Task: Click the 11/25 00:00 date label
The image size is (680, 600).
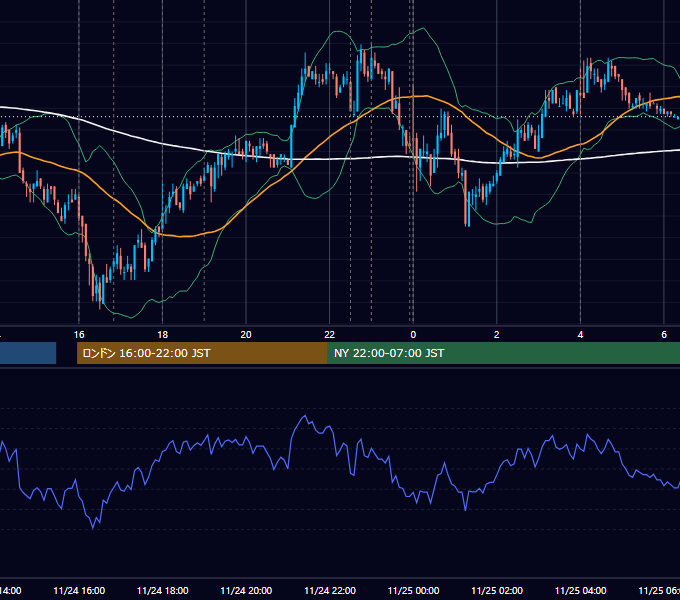Action: [x=413, y=590]
